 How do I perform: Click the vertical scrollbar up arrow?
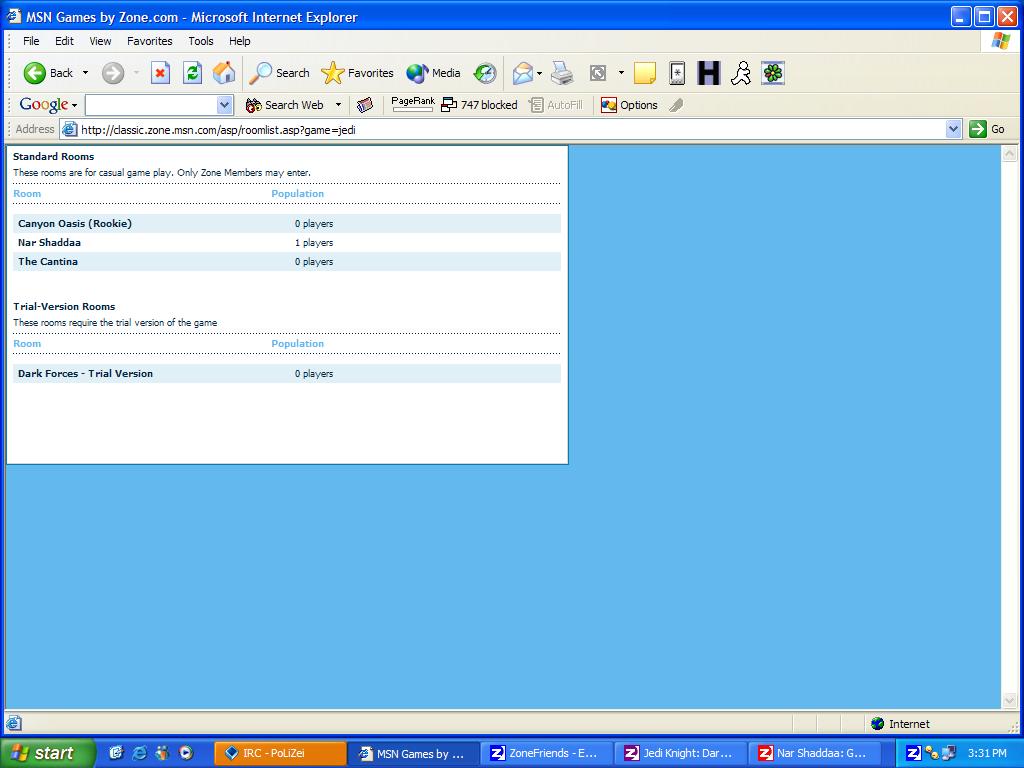(x=1009, y=153)
